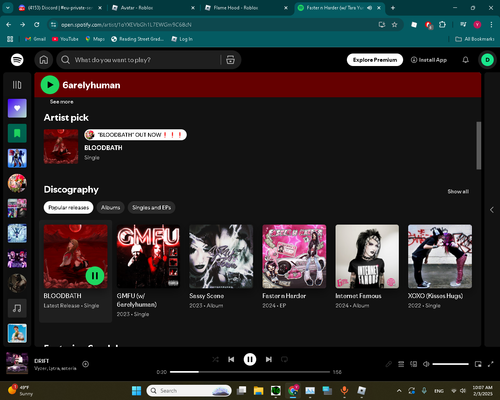Open Your Episodes bookmark tile
500x400 pixels.
click(17, 133)
